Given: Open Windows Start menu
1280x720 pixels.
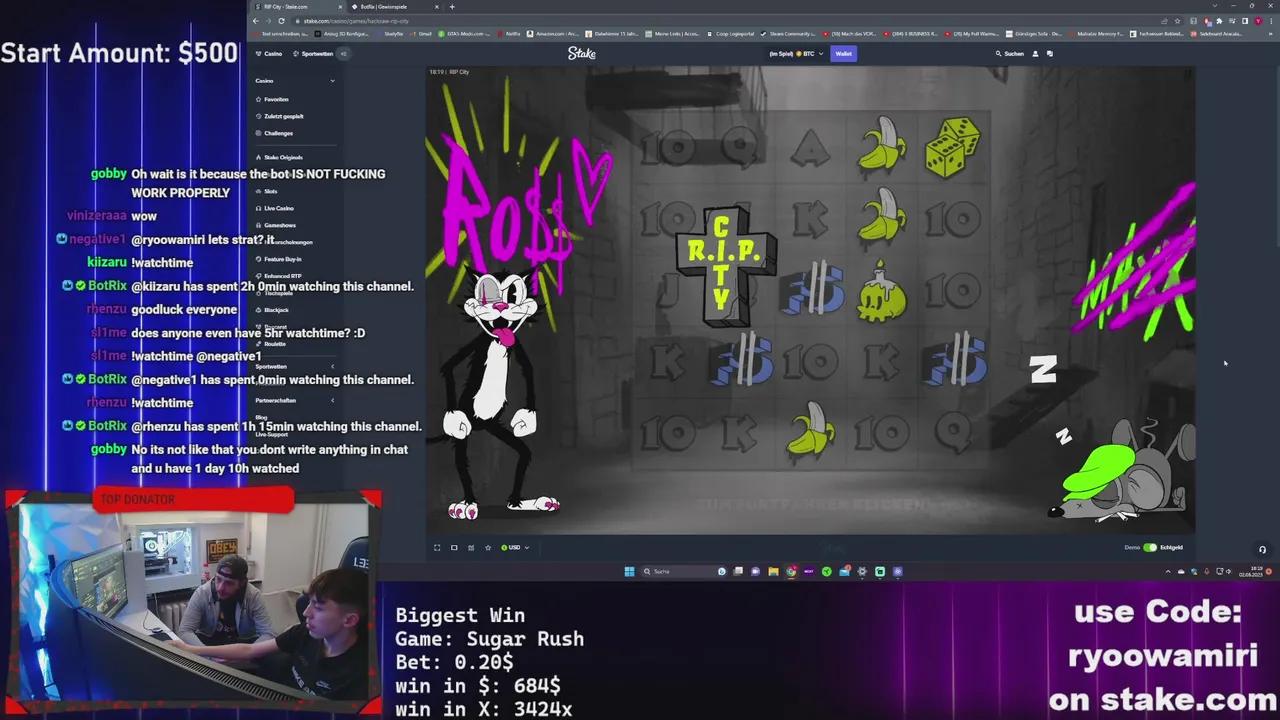Looking at the screenshot, I should [x=629, y=571].
